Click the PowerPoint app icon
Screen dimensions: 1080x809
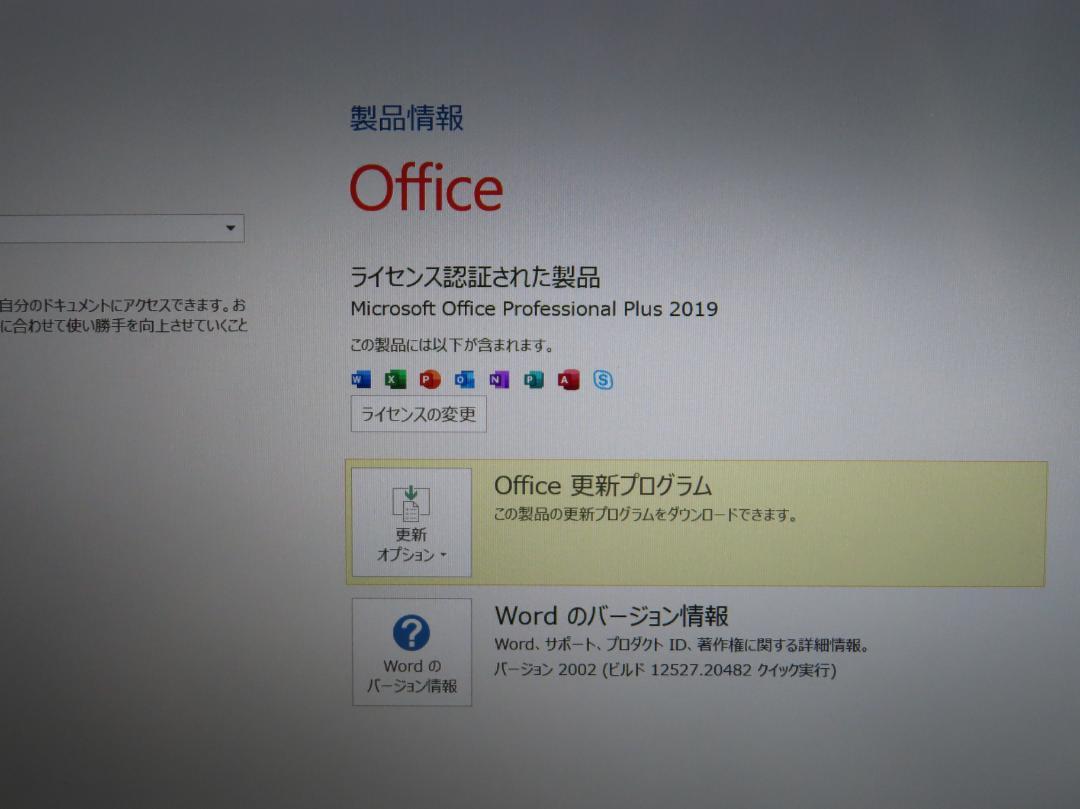pyautogui.click(x=430, y=379)
